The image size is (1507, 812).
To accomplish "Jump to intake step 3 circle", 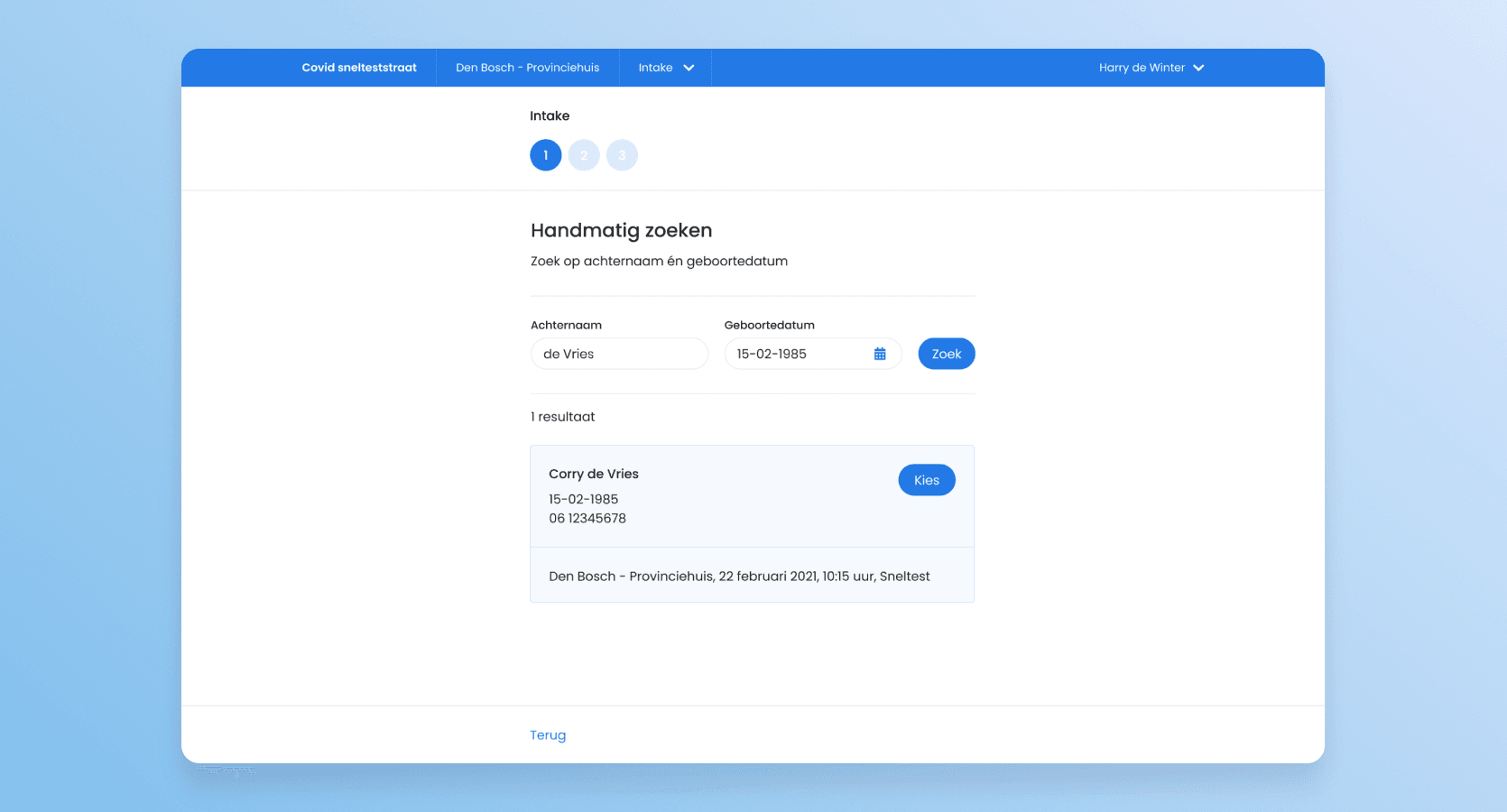I will [622, 155].
